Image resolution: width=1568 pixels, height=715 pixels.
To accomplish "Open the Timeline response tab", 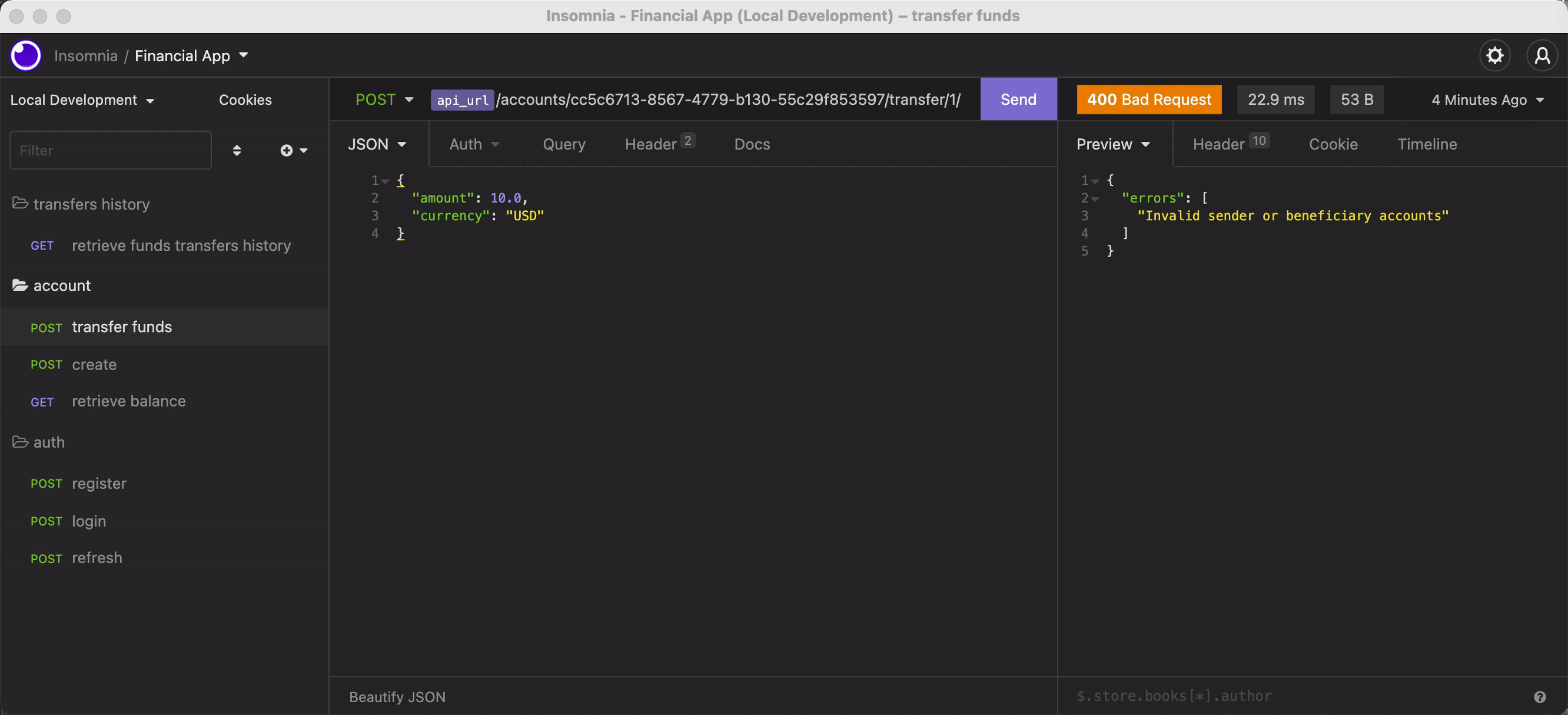I will (x=1426, y=144).
